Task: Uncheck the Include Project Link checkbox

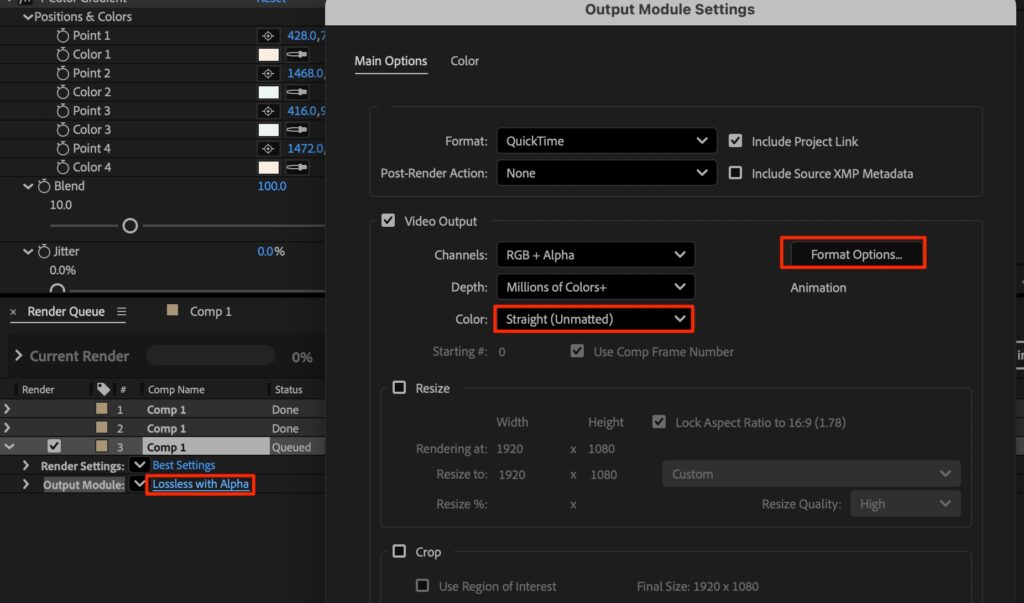Action: click(735, 141)
